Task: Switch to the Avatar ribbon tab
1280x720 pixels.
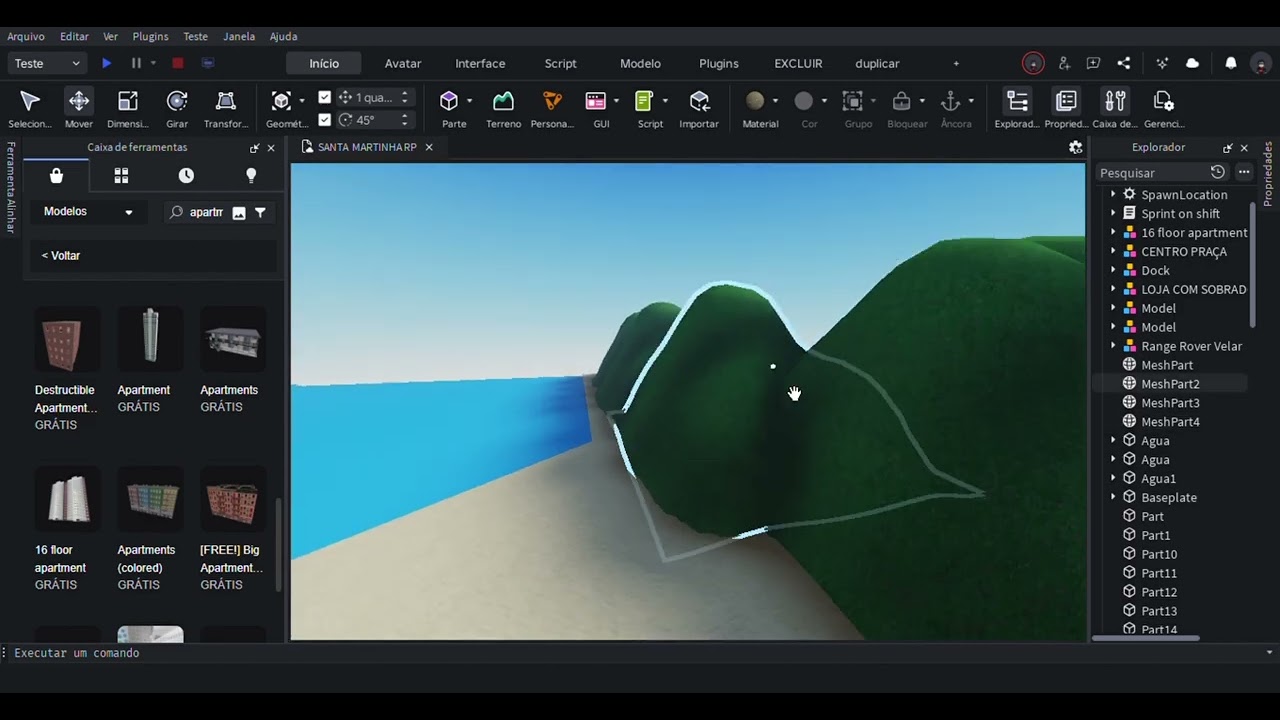Action: [x=403, y=63]
